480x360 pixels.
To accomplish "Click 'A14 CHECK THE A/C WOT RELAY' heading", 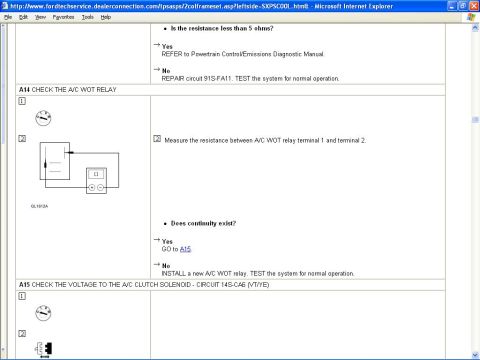I will click(x=68, y=90).
